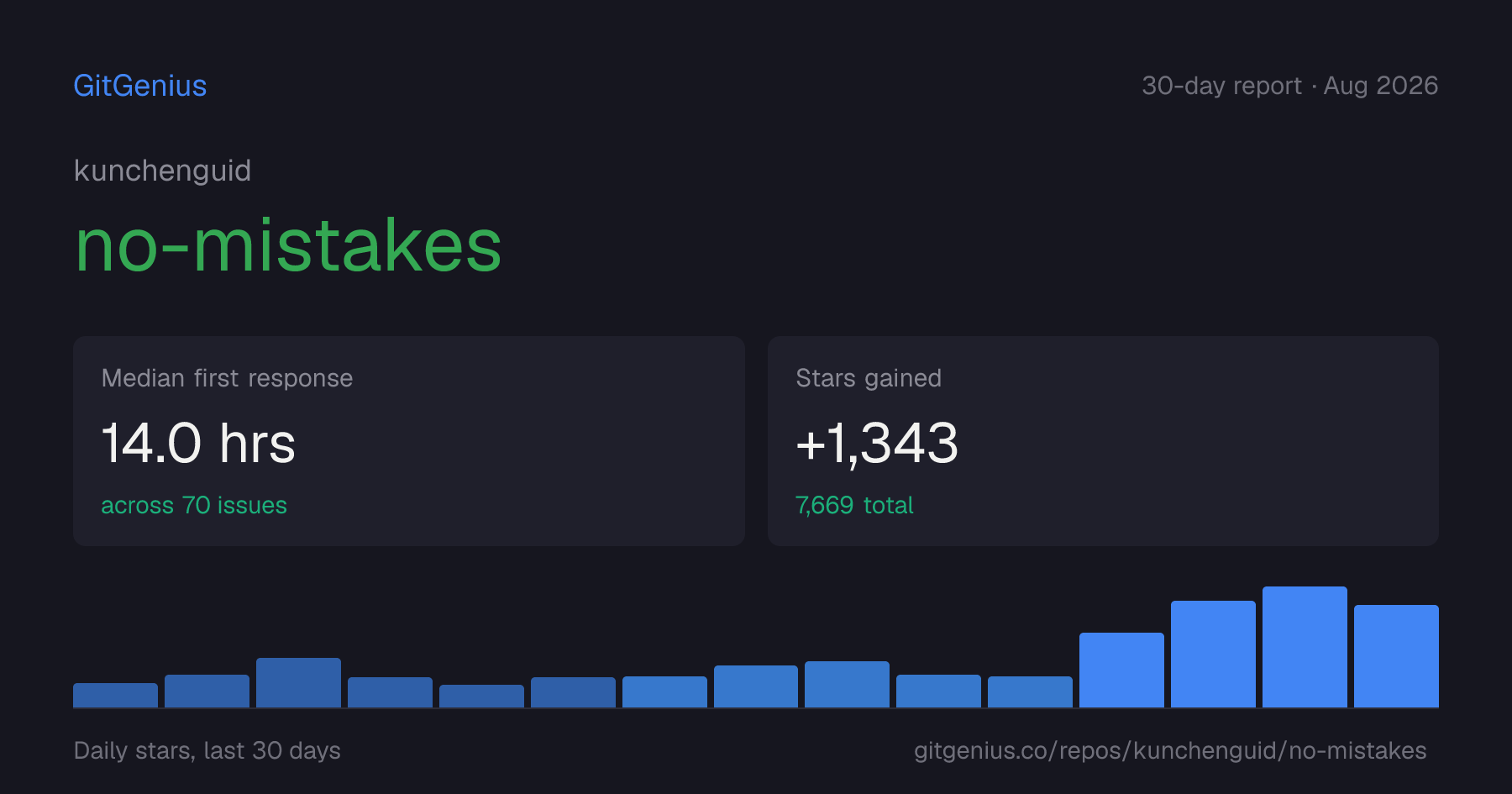Select the 7,669 total text
Screen dimensions: 1512x794
click(854, 505)
